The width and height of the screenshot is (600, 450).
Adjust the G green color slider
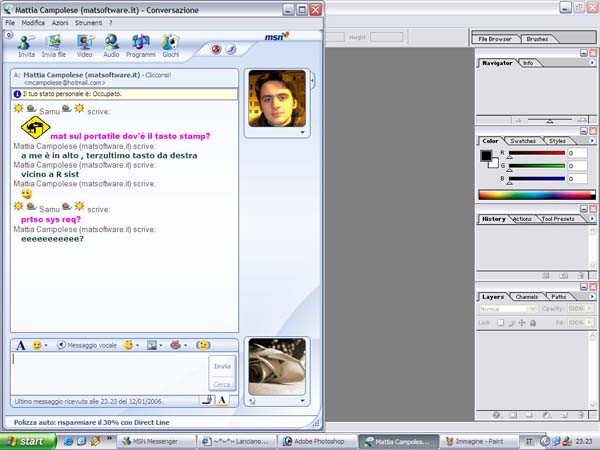click(x=536, y=166)
